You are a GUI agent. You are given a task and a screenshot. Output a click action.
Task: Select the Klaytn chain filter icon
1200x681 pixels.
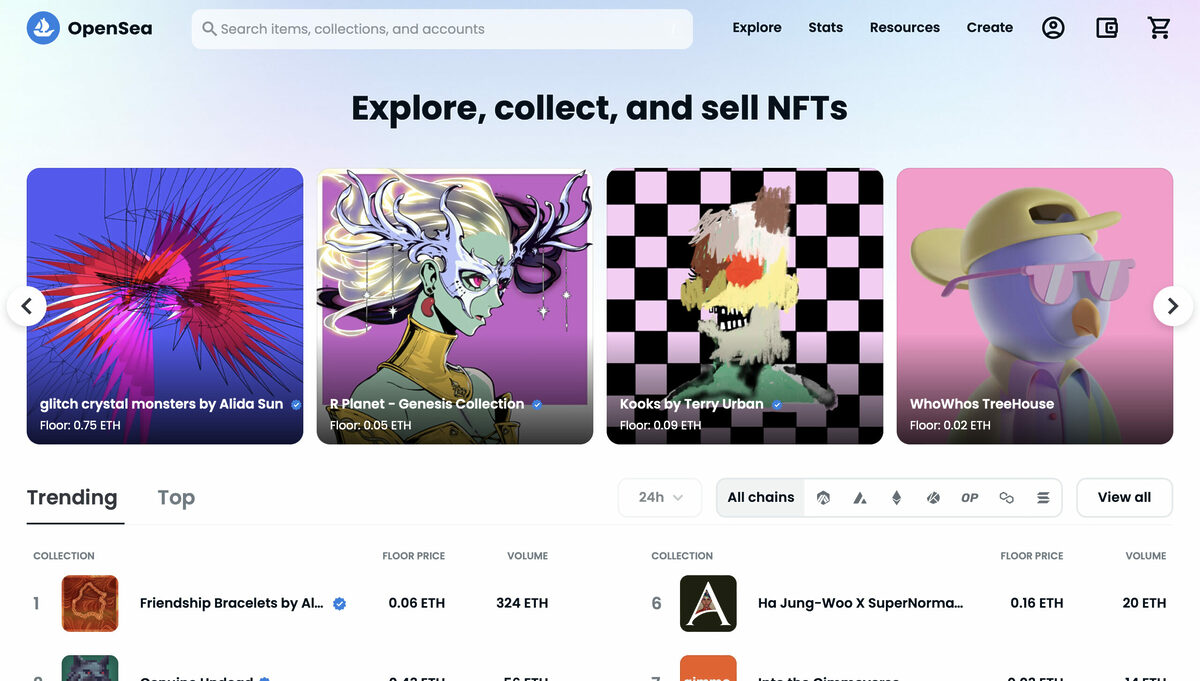click(x=933, y=497)
